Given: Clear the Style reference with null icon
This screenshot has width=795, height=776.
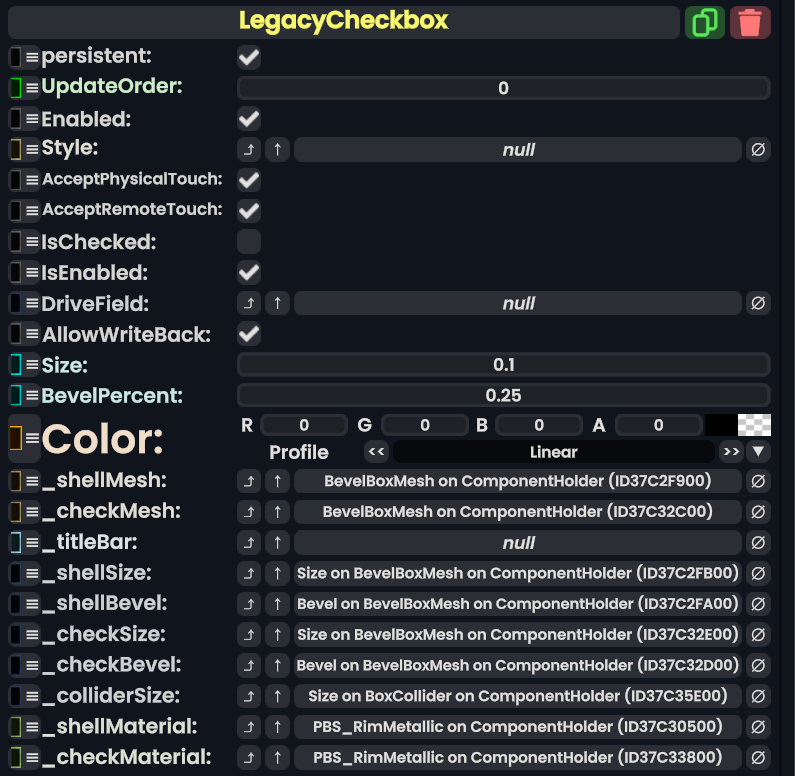Looking at the screenshot, I should tap(758, 150).
